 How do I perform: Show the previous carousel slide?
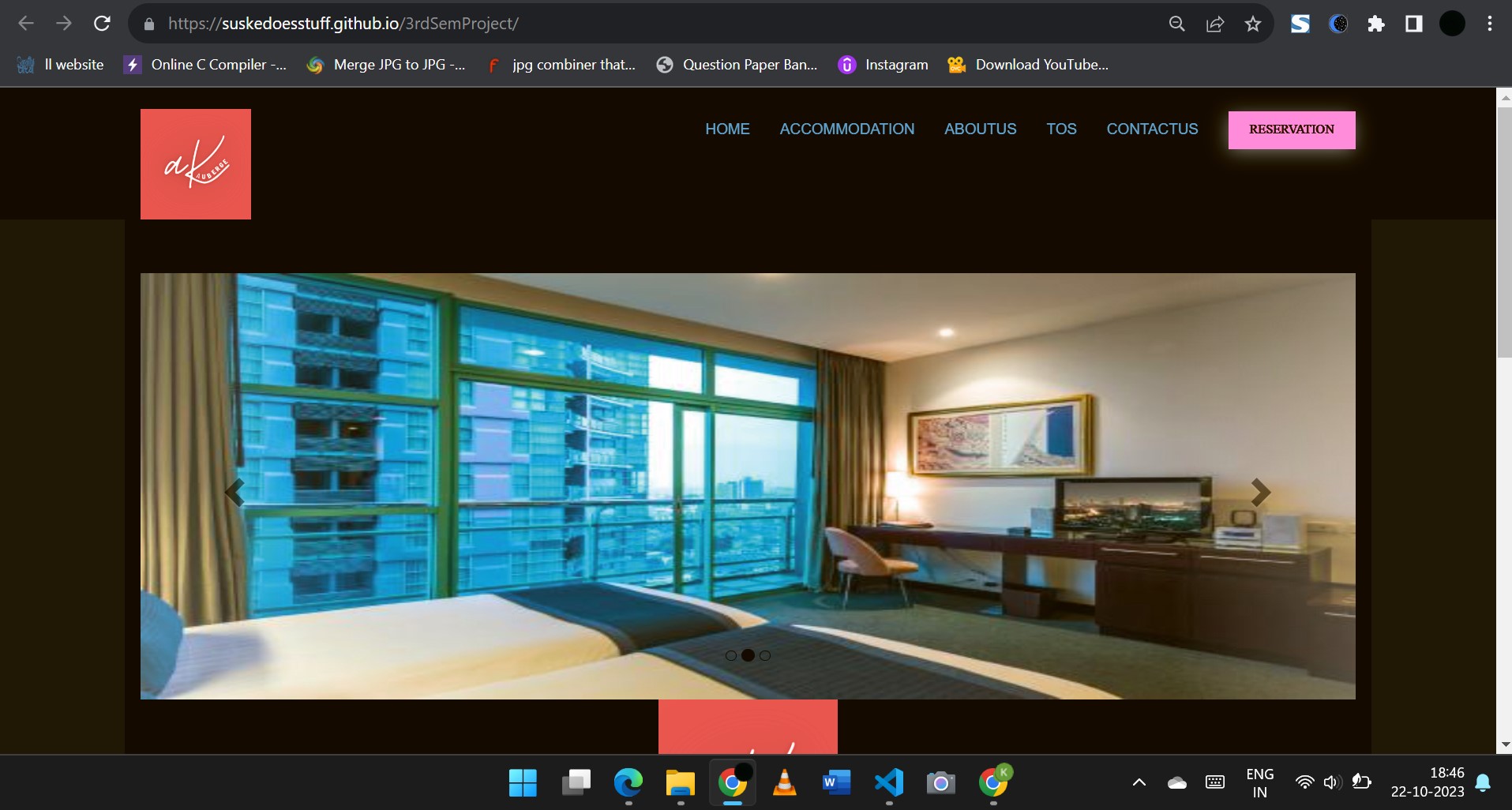(234, 493)
